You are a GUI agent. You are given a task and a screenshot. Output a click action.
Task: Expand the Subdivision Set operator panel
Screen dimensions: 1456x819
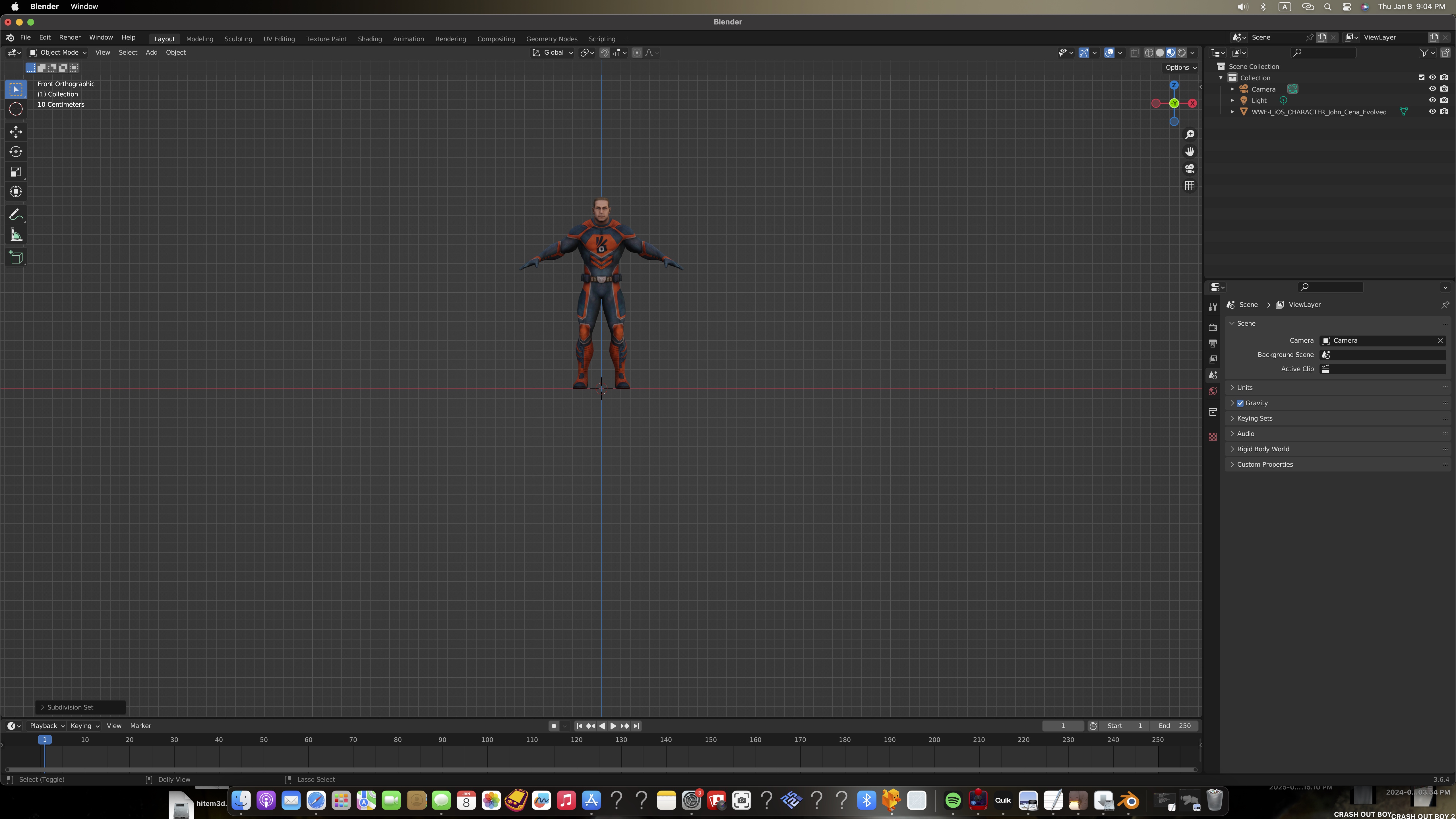pos(80,707)
